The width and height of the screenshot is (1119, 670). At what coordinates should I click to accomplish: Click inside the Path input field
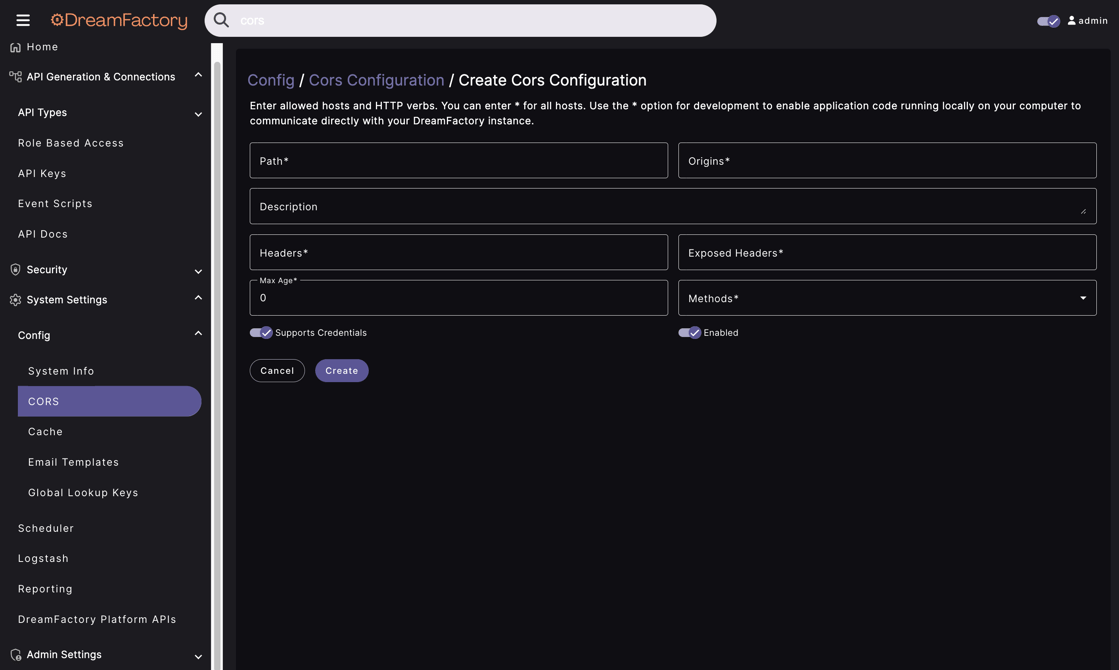[x=459, y=160]
